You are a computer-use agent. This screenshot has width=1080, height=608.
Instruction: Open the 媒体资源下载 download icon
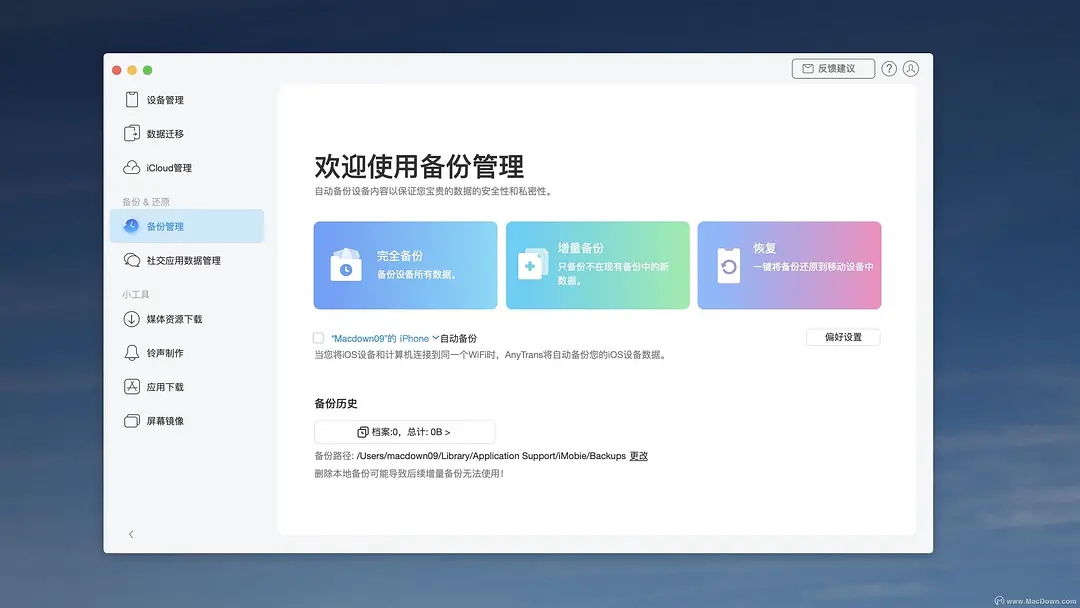[132, 319]
